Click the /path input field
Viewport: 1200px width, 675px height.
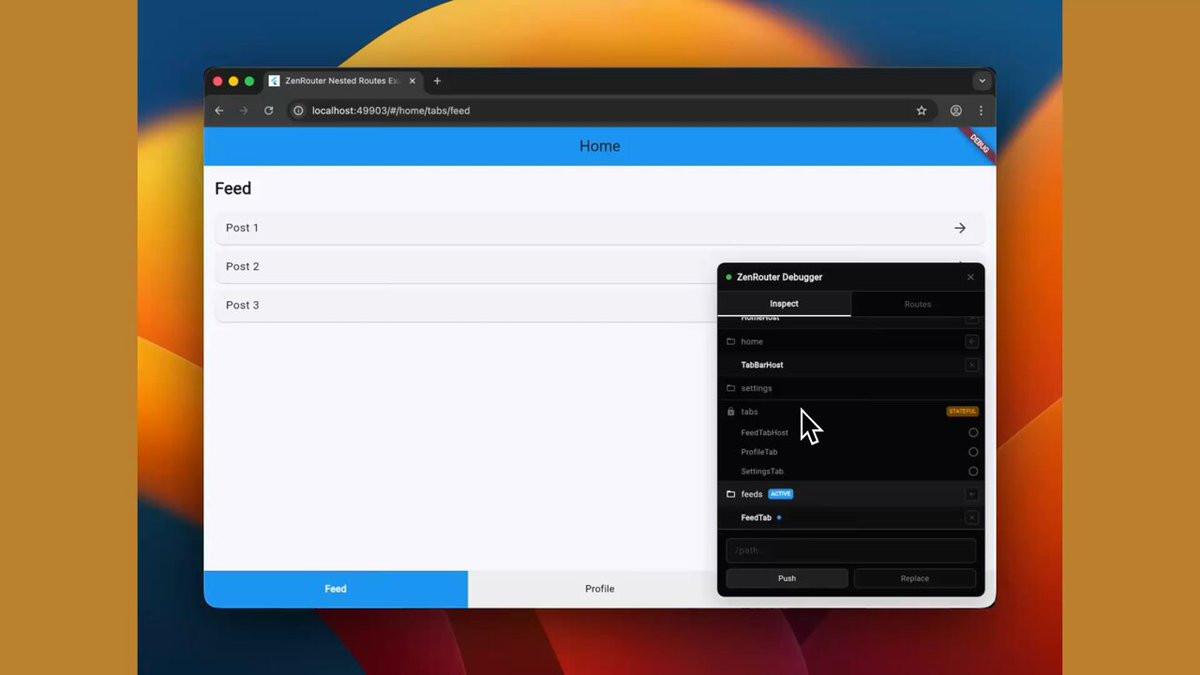pyautogui.click(x=851, y=550)
